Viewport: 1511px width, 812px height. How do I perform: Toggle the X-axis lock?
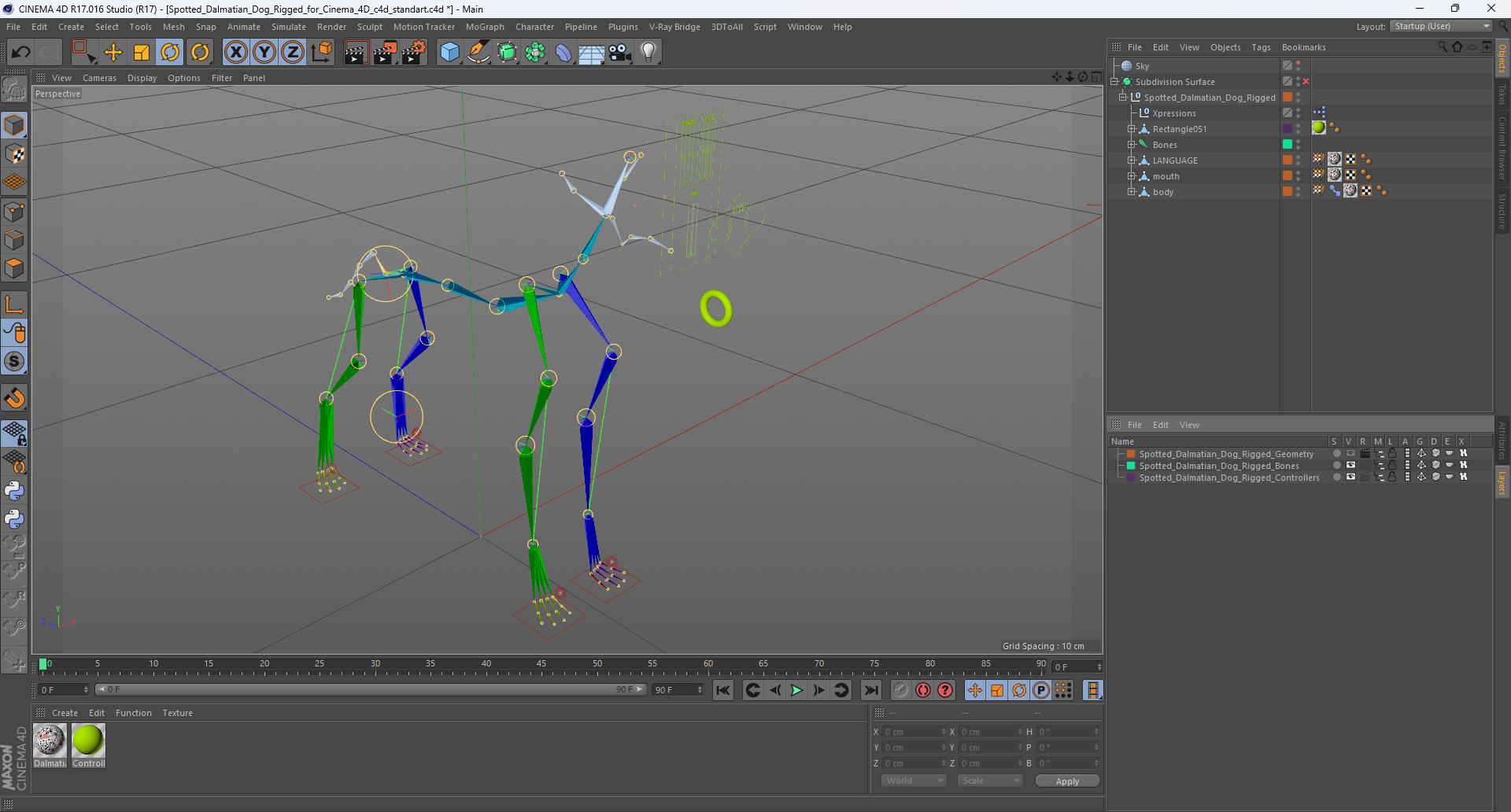235,53
